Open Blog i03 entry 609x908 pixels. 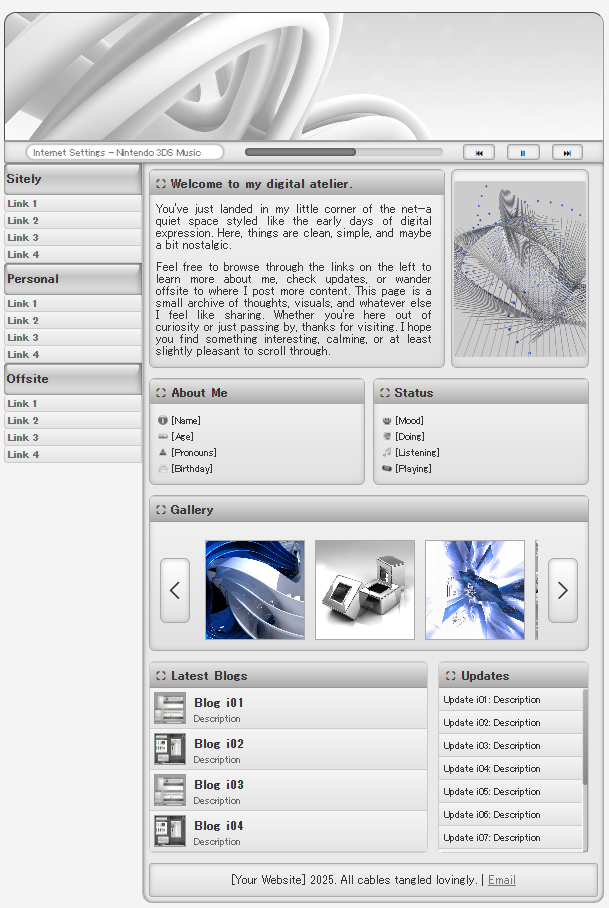click(289, 790)
